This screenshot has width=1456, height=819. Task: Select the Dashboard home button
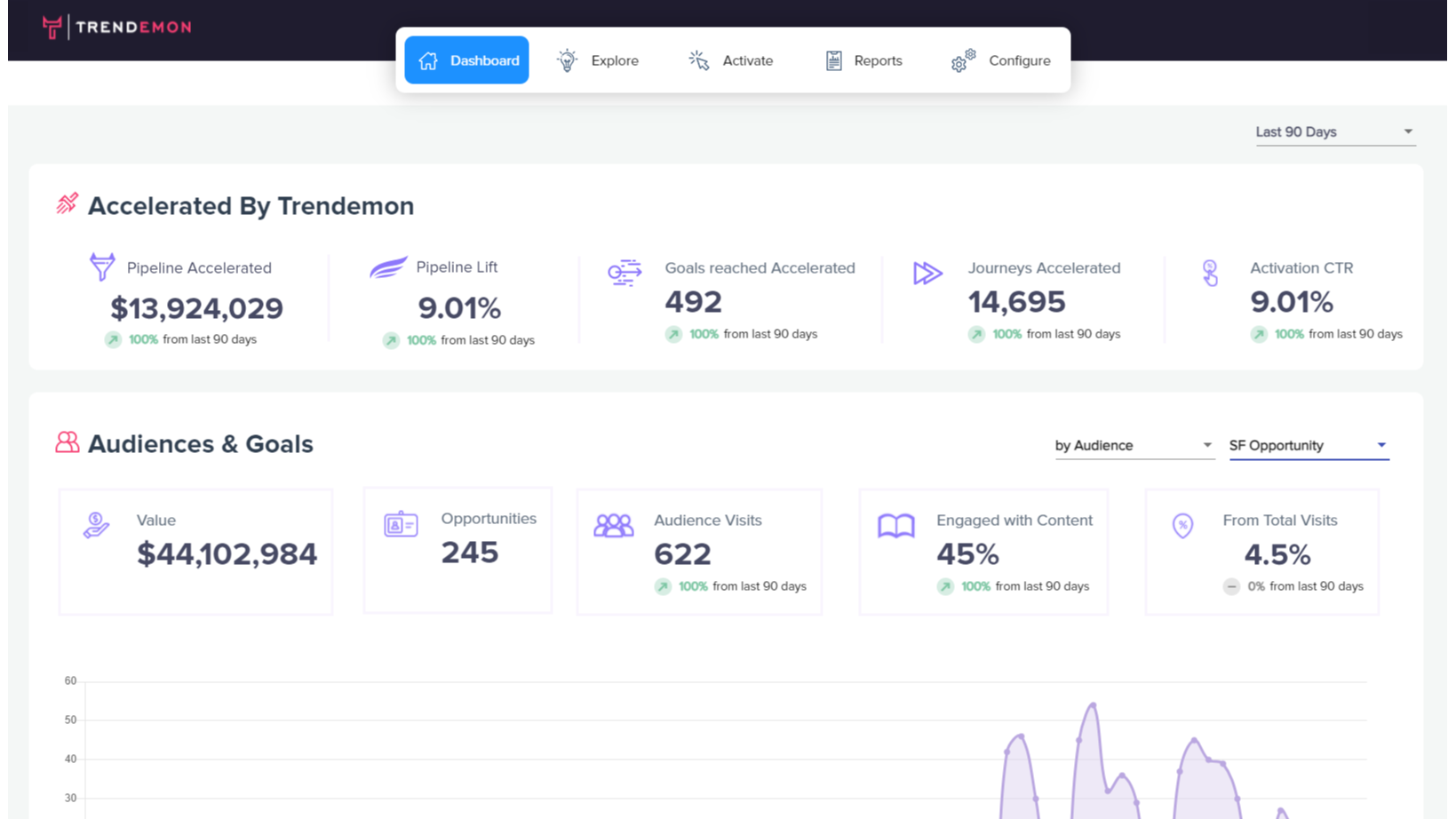coord(467,60)
